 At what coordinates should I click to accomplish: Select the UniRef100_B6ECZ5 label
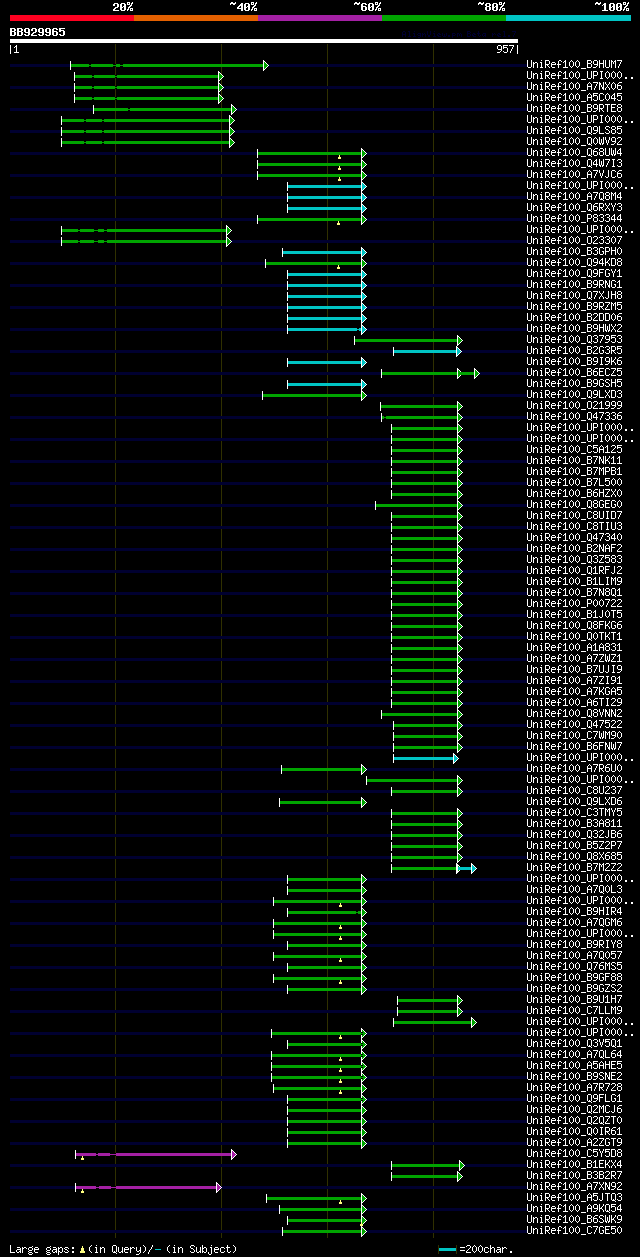point(574,373)
